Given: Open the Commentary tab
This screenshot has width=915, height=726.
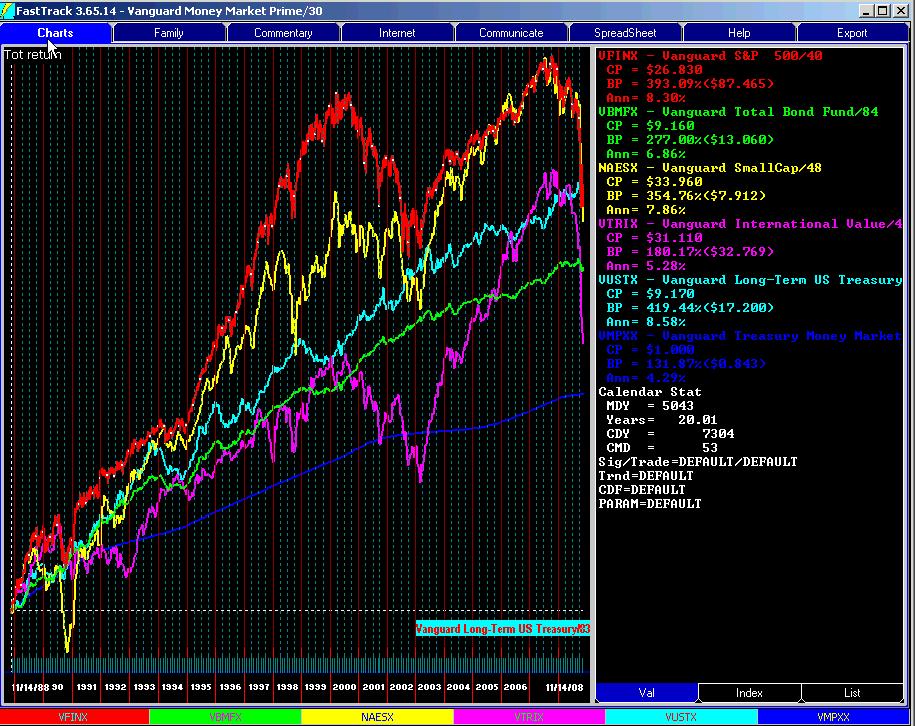Looking at the screenshot, I should point(283,33).
